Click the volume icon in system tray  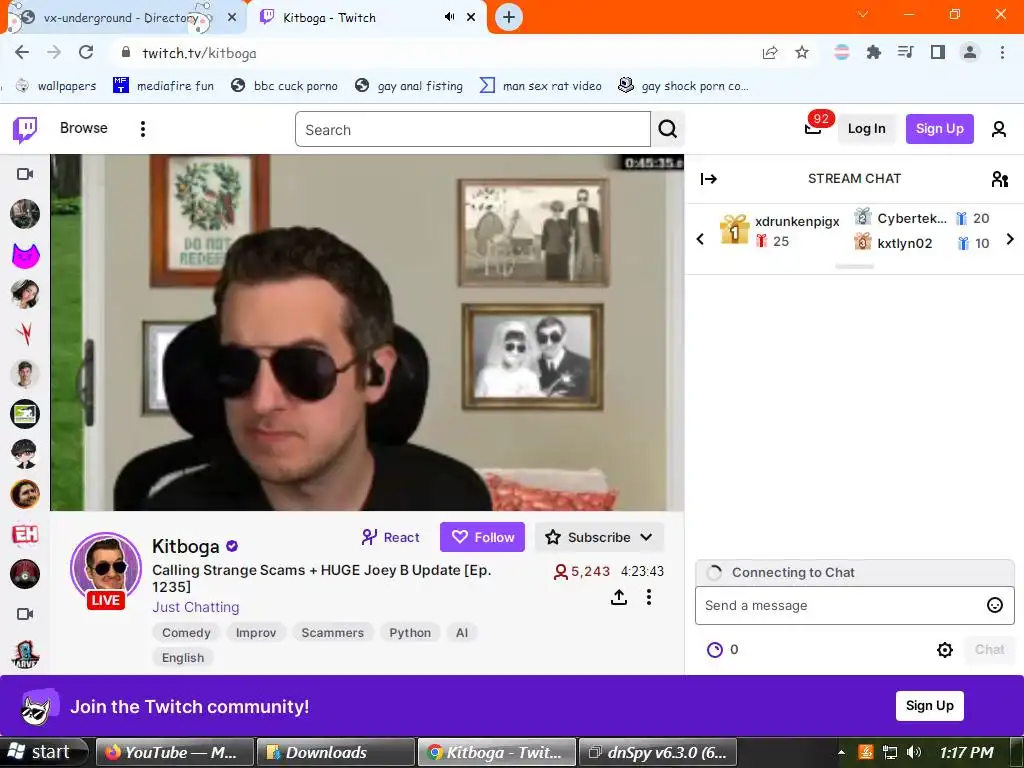coord(914,753)
